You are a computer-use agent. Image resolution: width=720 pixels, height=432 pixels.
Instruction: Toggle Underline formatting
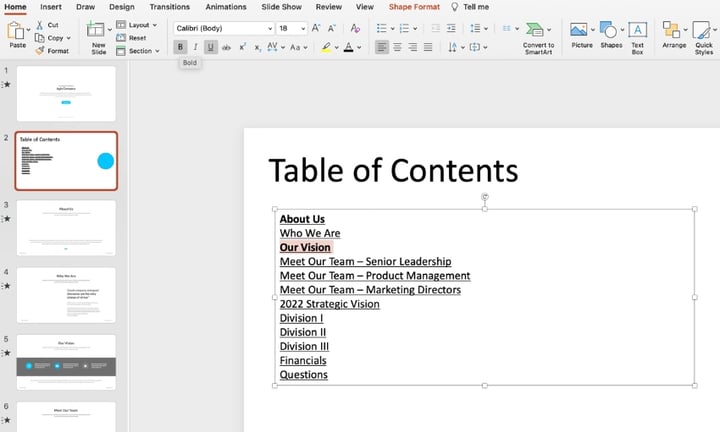tap(210, 47)
